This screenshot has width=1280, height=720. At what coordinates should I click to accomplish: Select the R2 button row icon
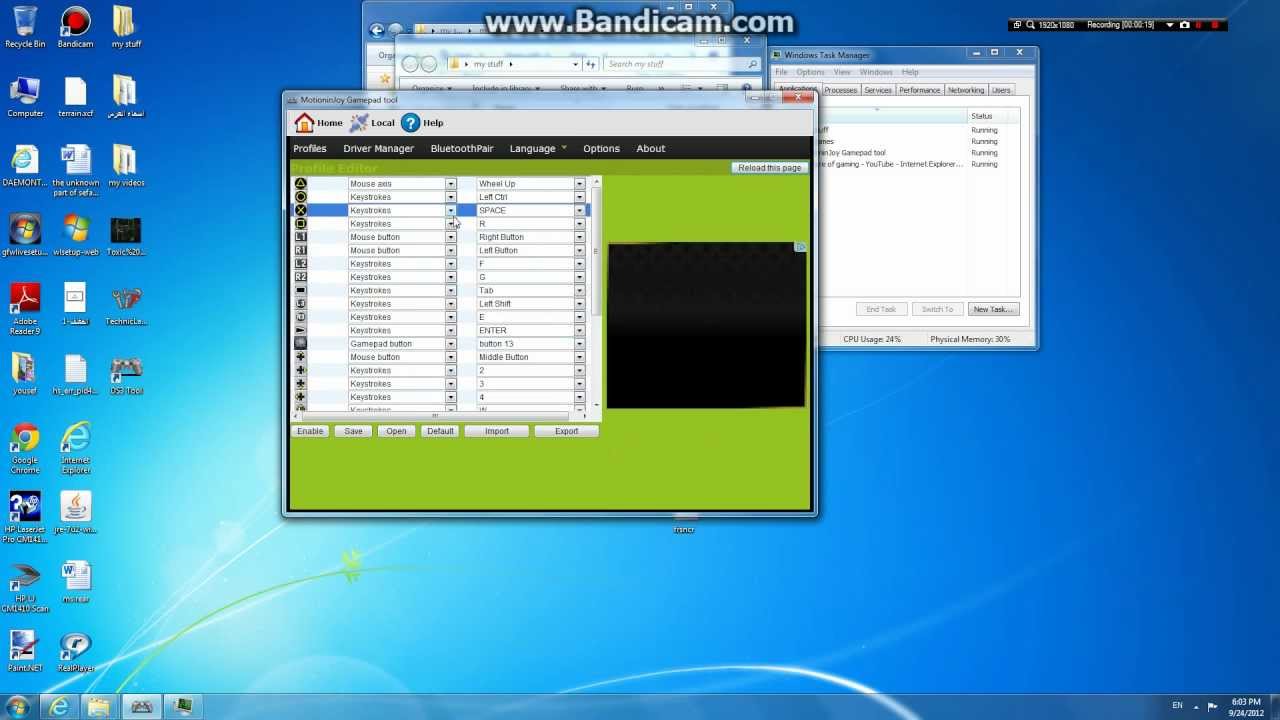[300, 277]
